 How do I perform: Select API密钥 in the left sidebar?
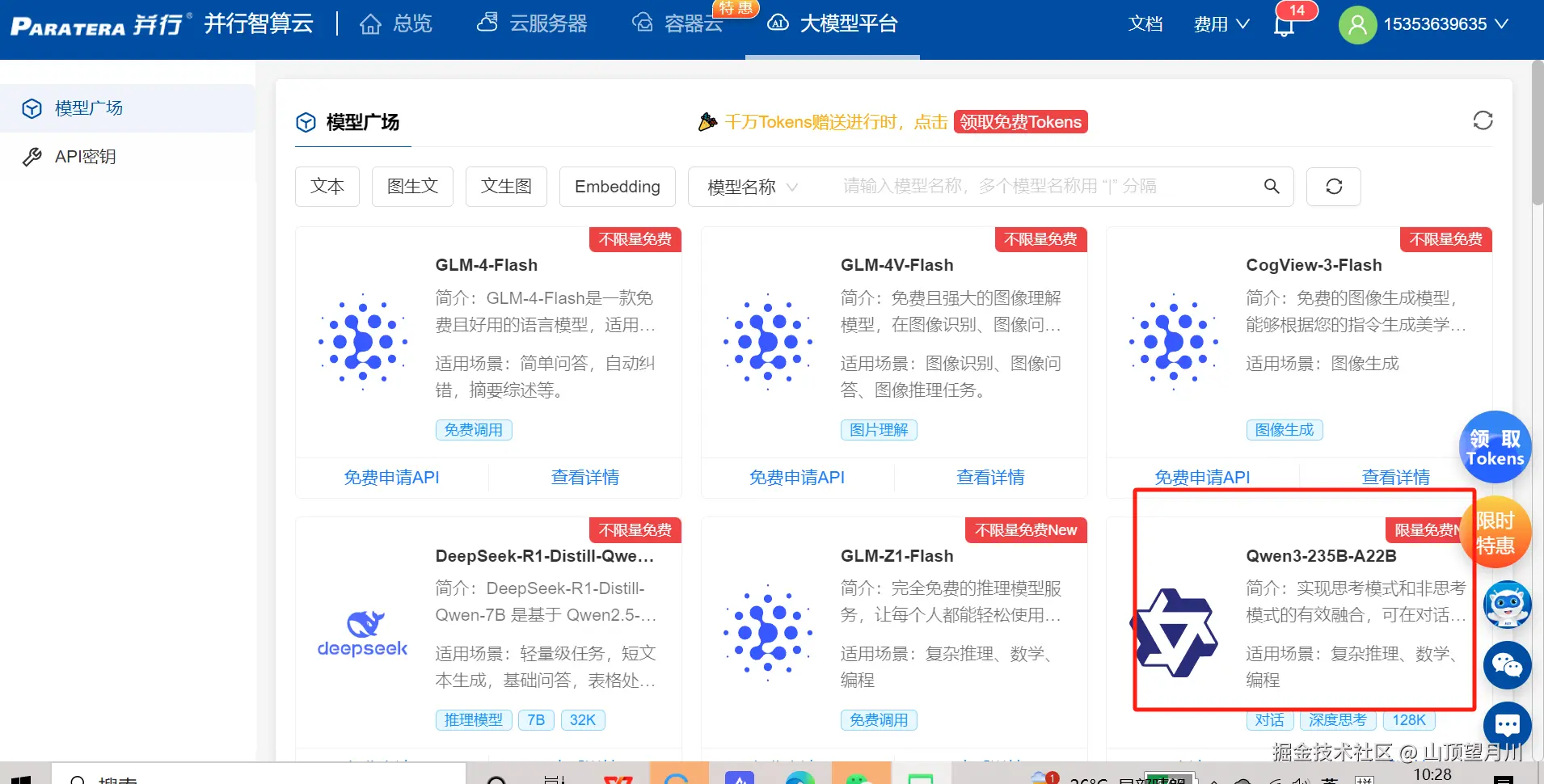point(128,157)
